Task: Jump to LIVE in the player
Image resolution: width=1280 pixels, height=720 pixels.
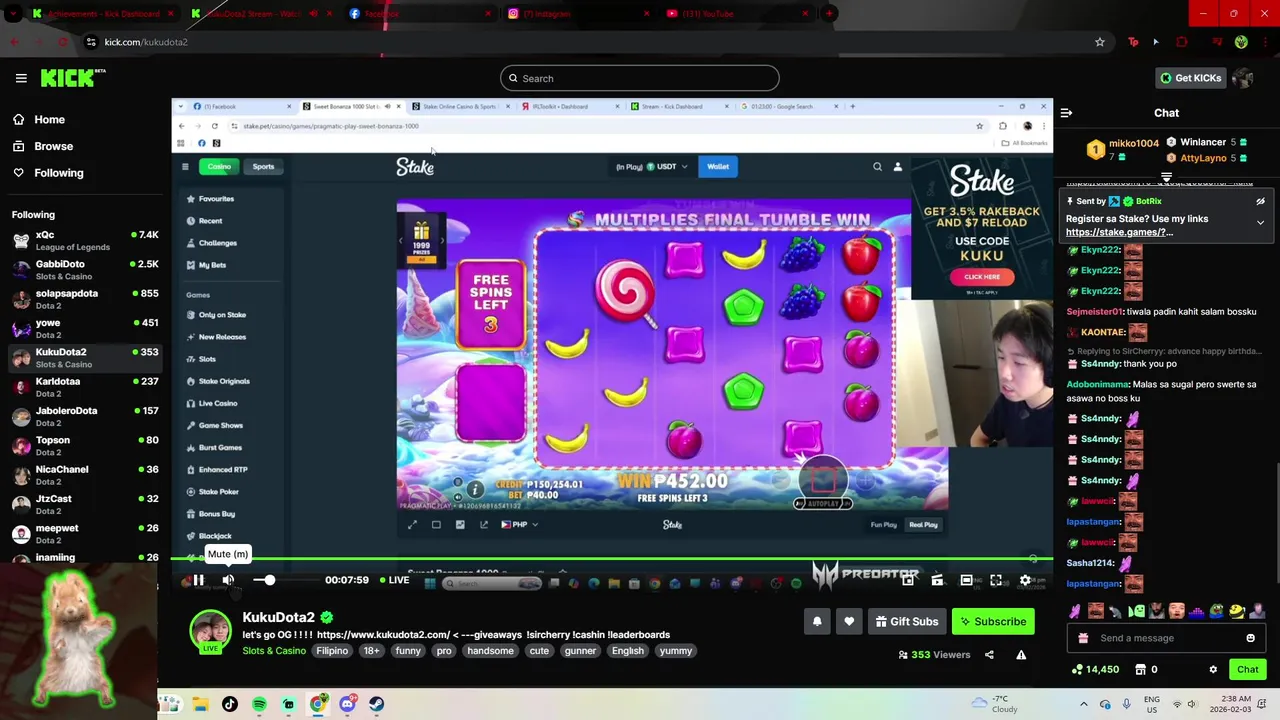Action: [393, 580]
